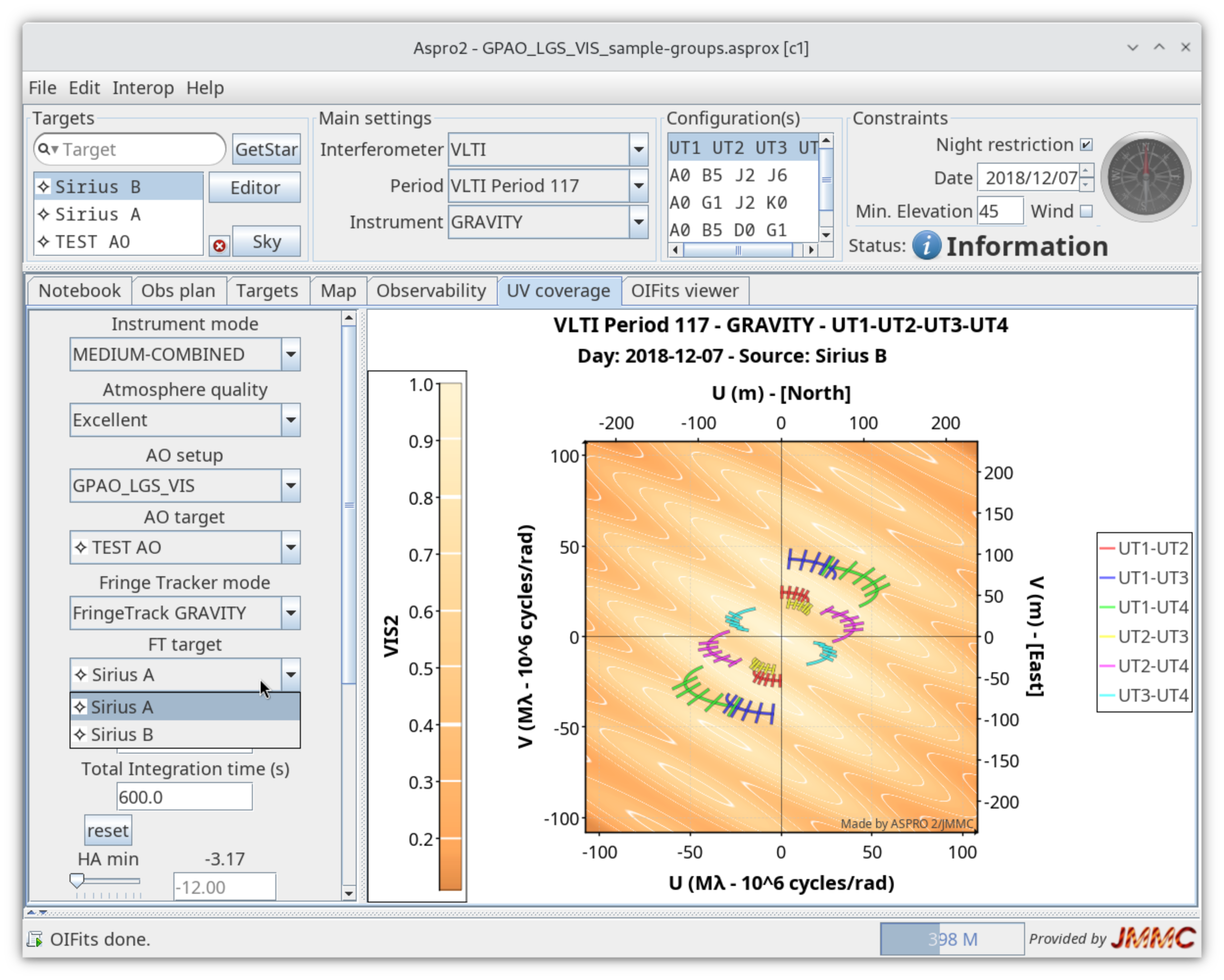Switch to the Observability tab
1224x980 pixels.
(x=431, y=291)
